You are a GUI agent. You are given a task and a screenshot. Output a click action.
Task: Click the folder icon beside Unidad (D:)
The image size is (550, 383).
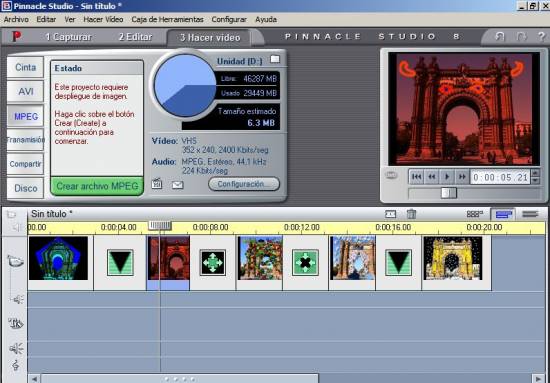(x=275, y=60)
